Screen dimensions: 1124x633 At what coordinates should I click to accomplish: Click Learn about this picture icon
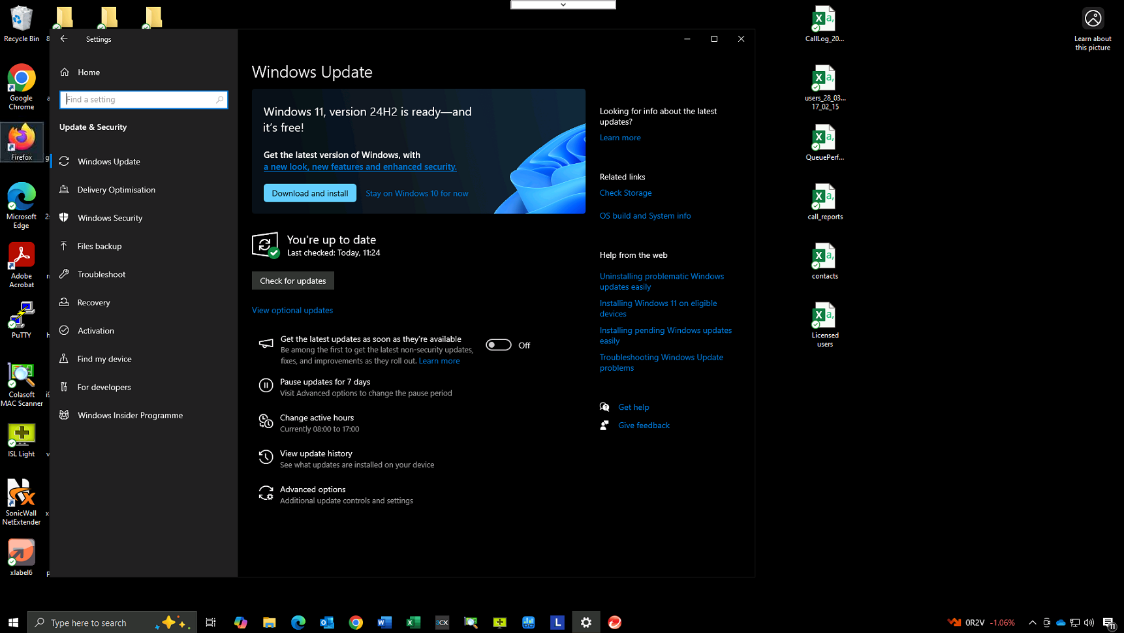1092,29
